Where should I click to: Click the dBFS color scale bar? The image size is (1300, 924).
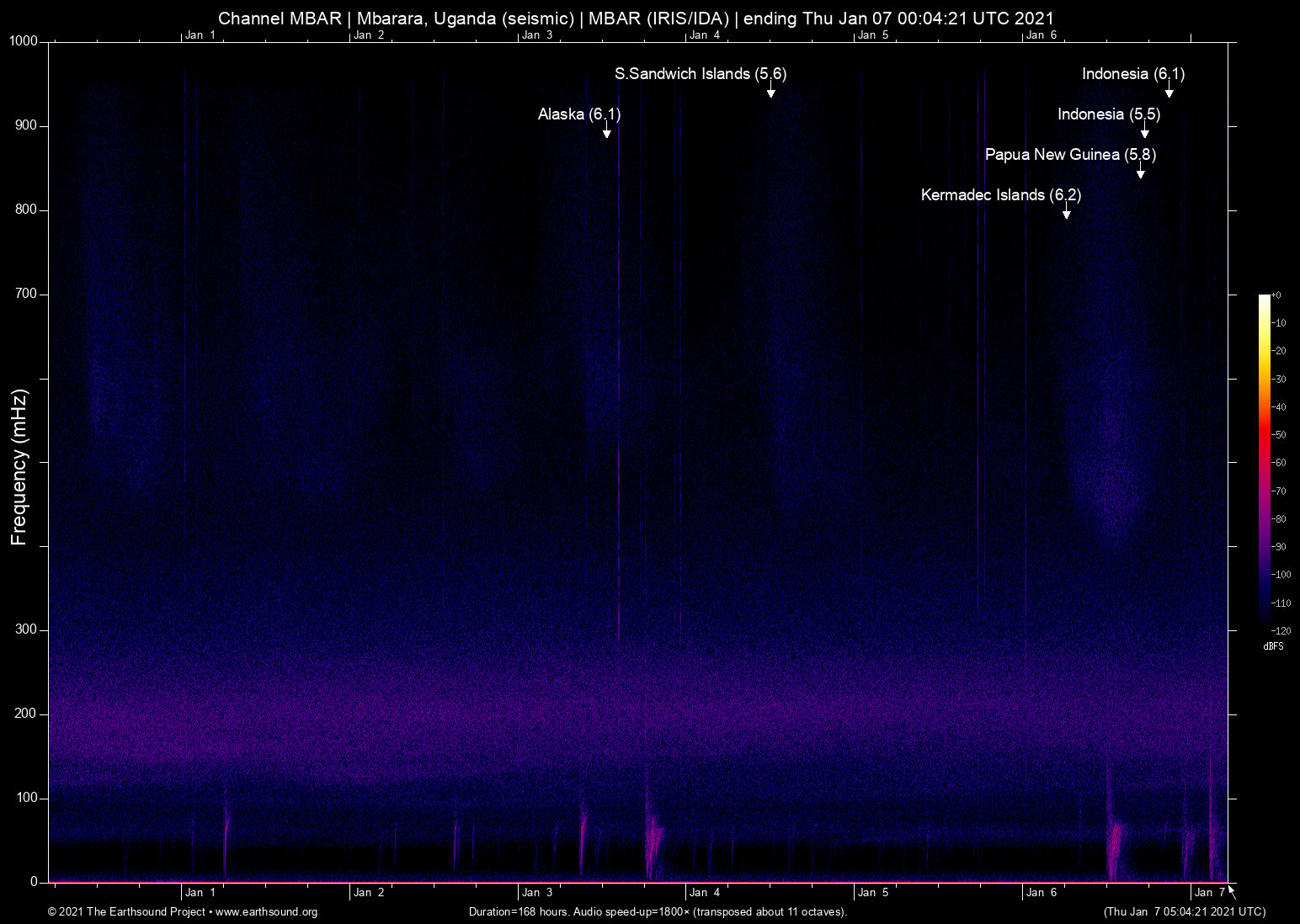(1264, 461)
